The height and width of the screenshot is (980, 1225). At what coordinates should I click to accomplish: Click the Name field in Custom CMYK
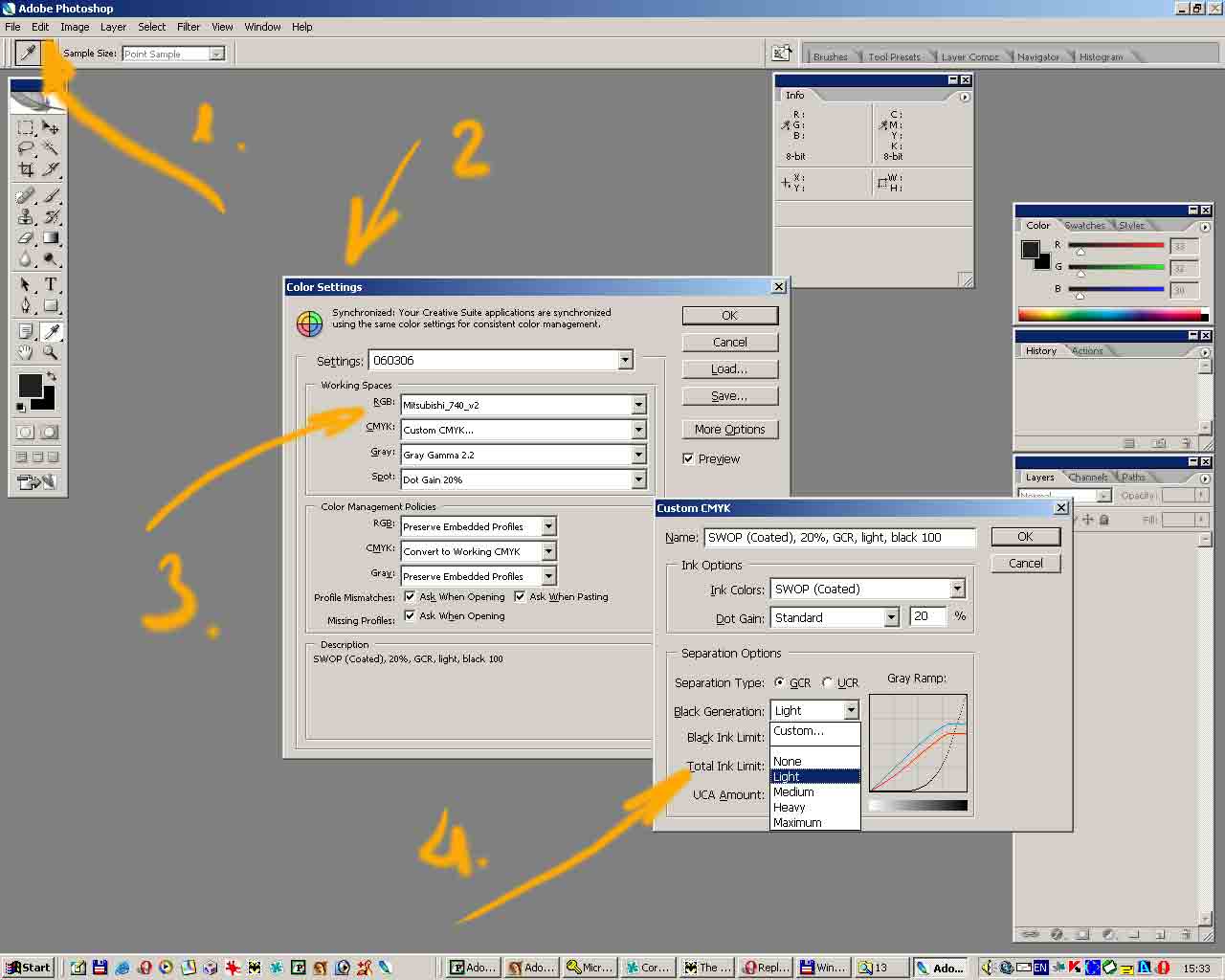click(839, 537)
